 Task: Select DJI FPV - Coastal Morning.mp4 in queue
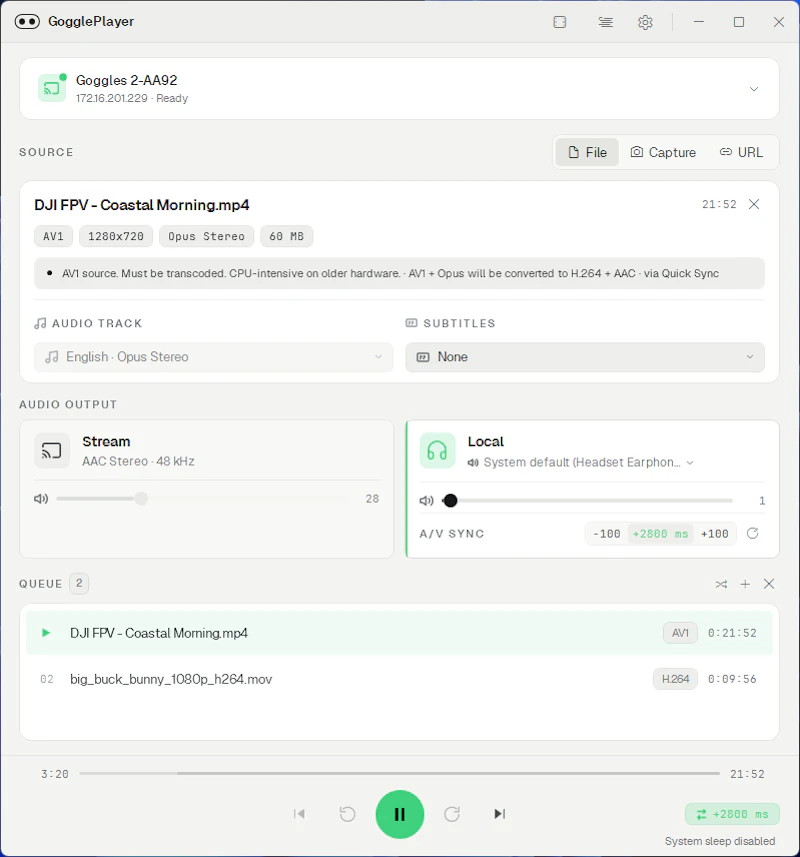(399, 633)
